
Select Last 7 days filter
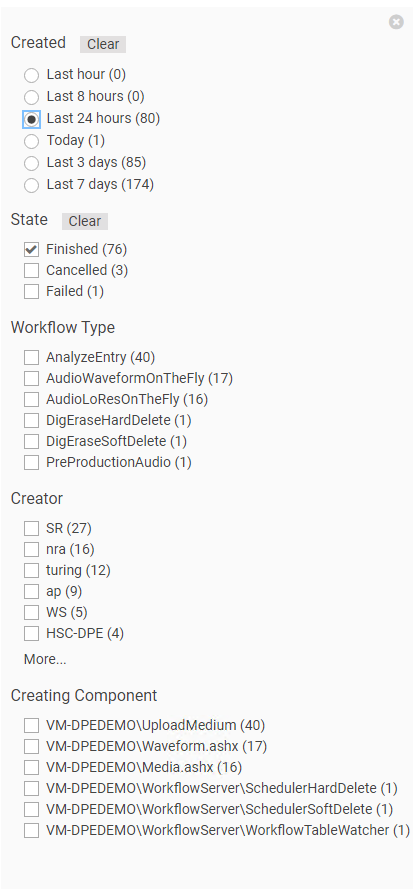tap(32, 185)
